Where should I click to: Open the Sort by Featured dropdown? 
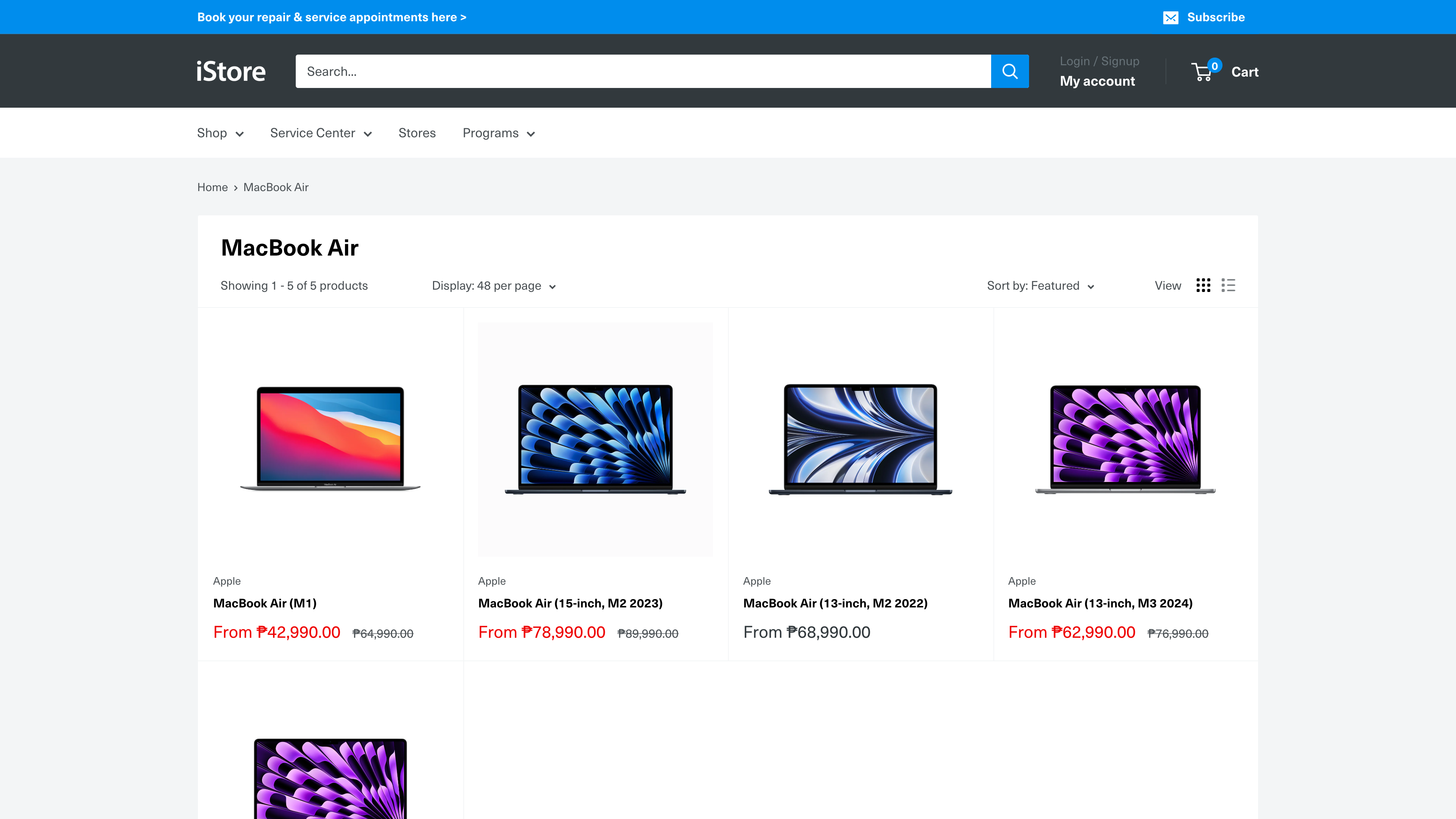pos(1040,286)
